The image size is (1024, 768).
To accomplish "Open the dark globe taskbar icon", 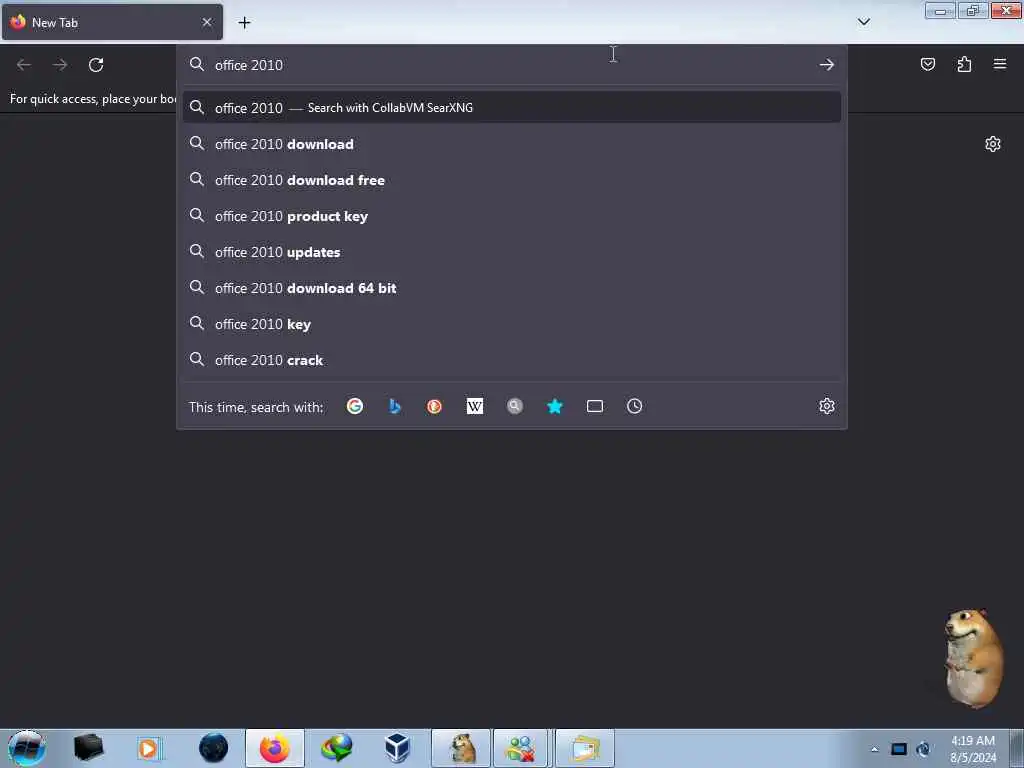I will [214, 748].
